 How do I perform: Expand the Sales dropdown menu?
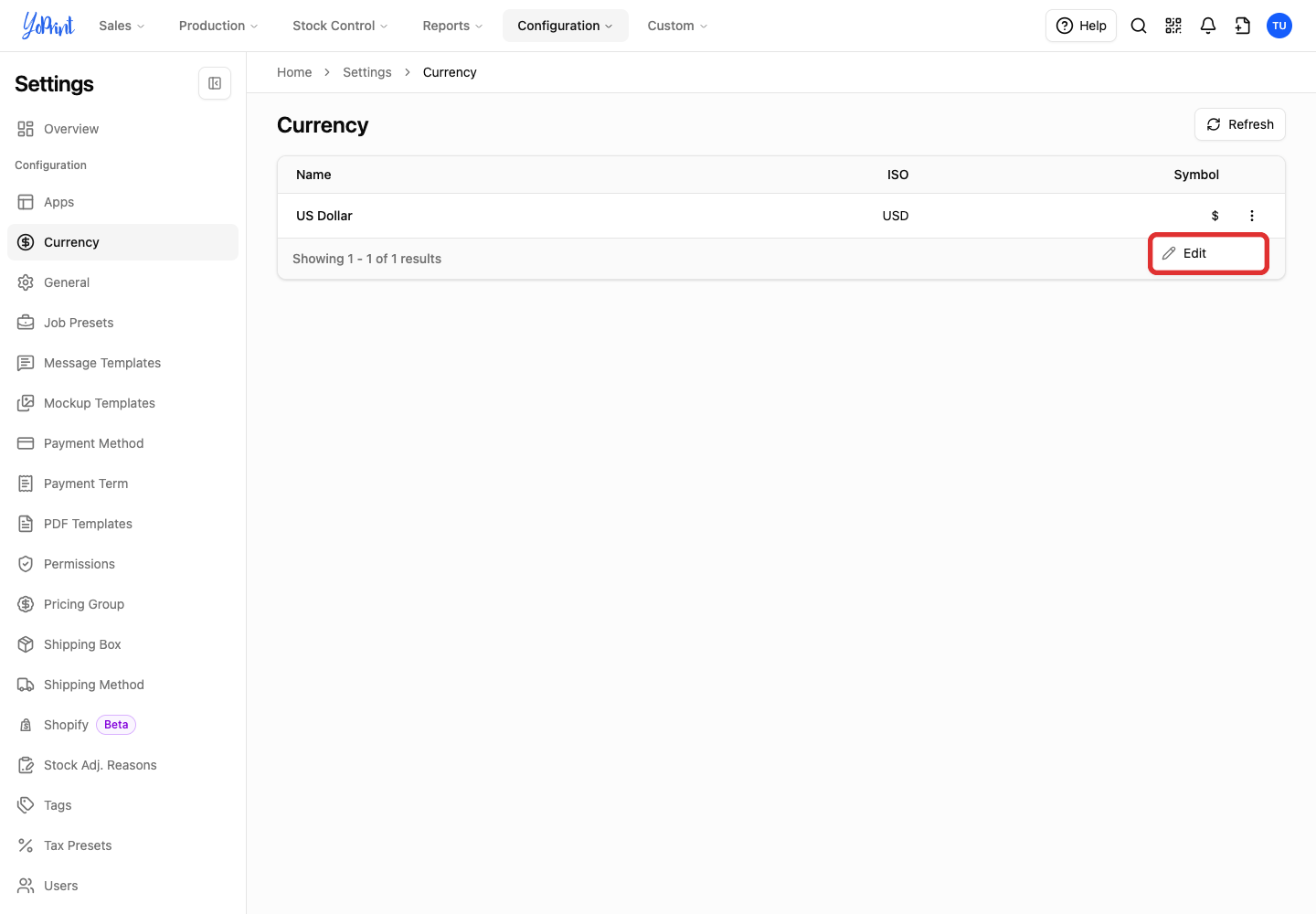point(122,26)
